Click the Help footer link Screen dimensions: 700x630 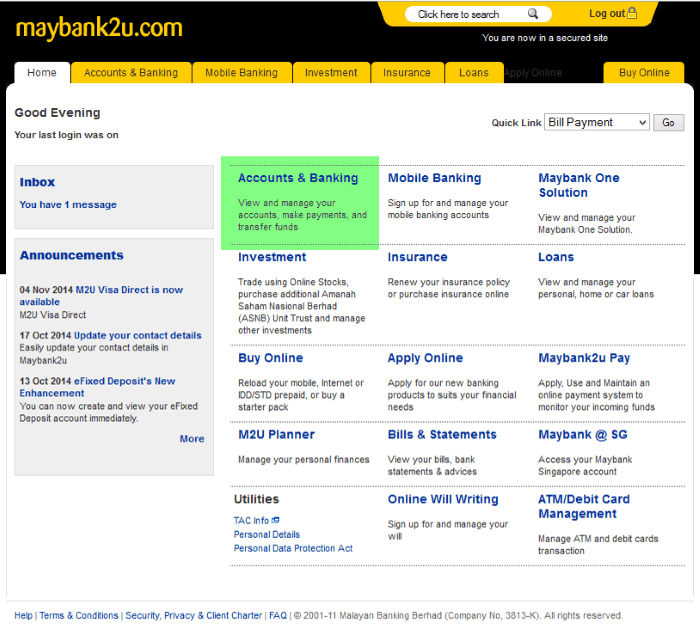[x=23, y=616]
